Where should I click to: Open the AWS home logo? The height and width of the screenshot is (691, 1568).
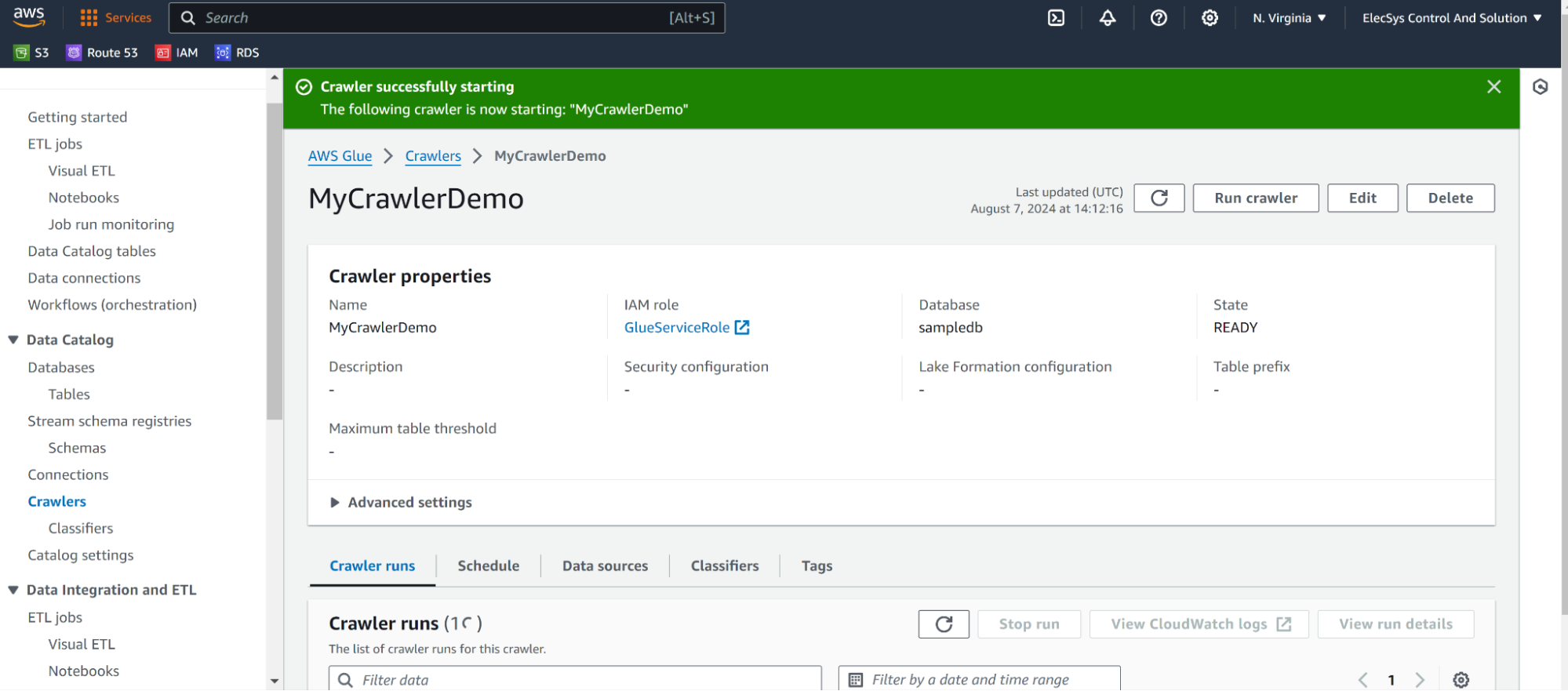tap(29, 17)
